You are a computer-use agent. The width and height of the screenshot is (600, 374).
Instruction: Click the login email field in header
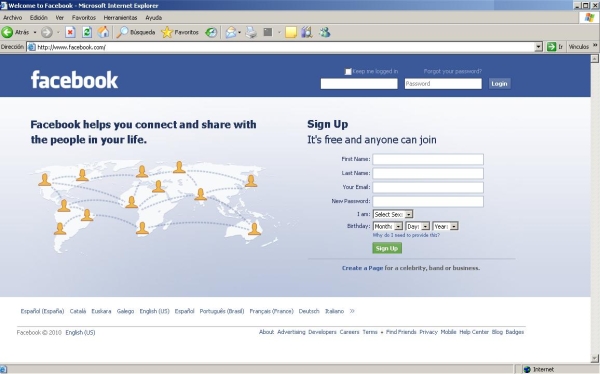click(359, 84)
